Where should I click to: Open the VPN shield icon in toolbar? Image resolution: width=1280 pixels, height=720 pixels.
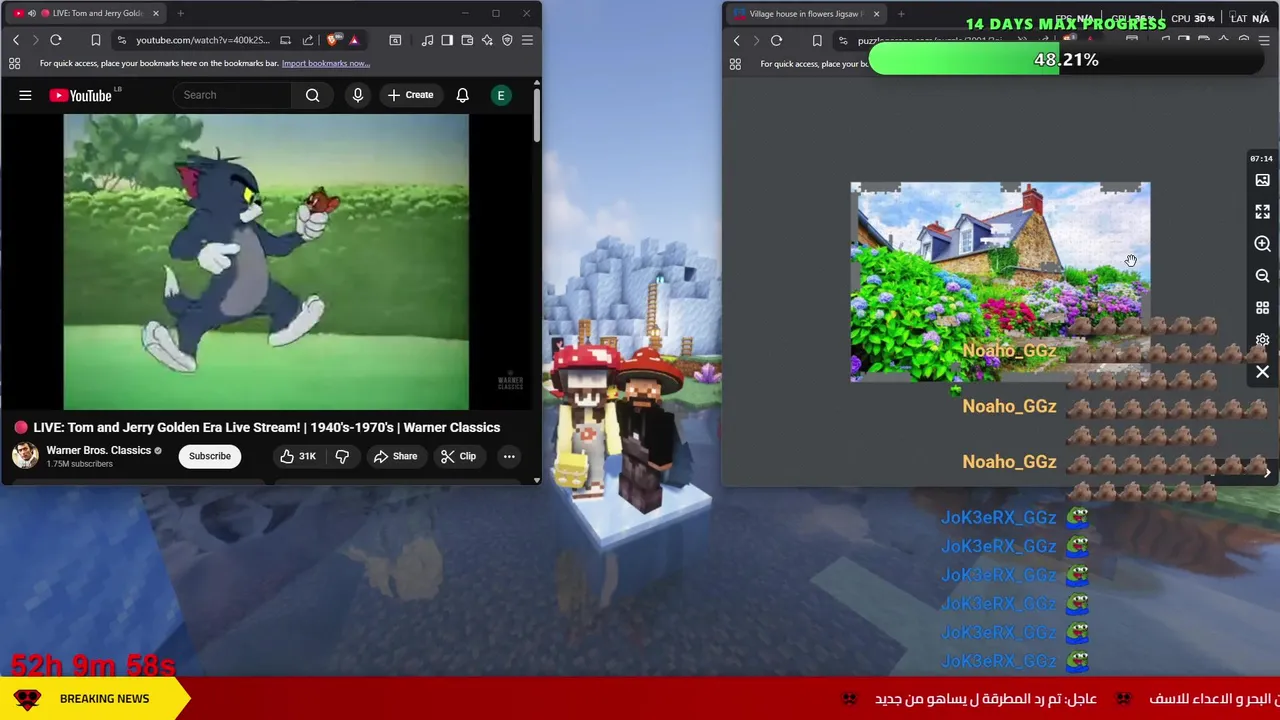507,40
